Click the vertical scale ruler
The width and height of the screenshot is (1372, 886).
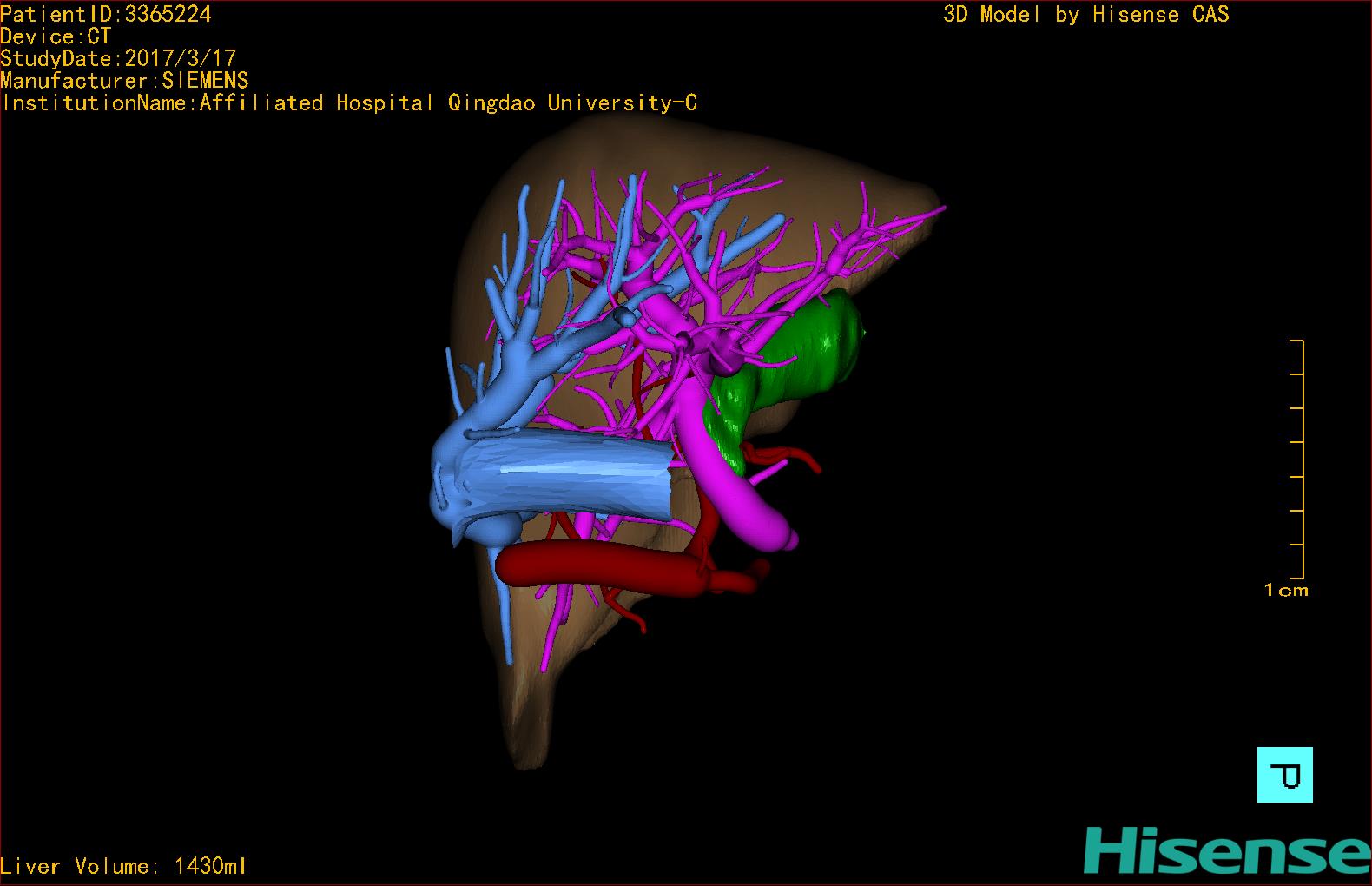pos(1297,460)
